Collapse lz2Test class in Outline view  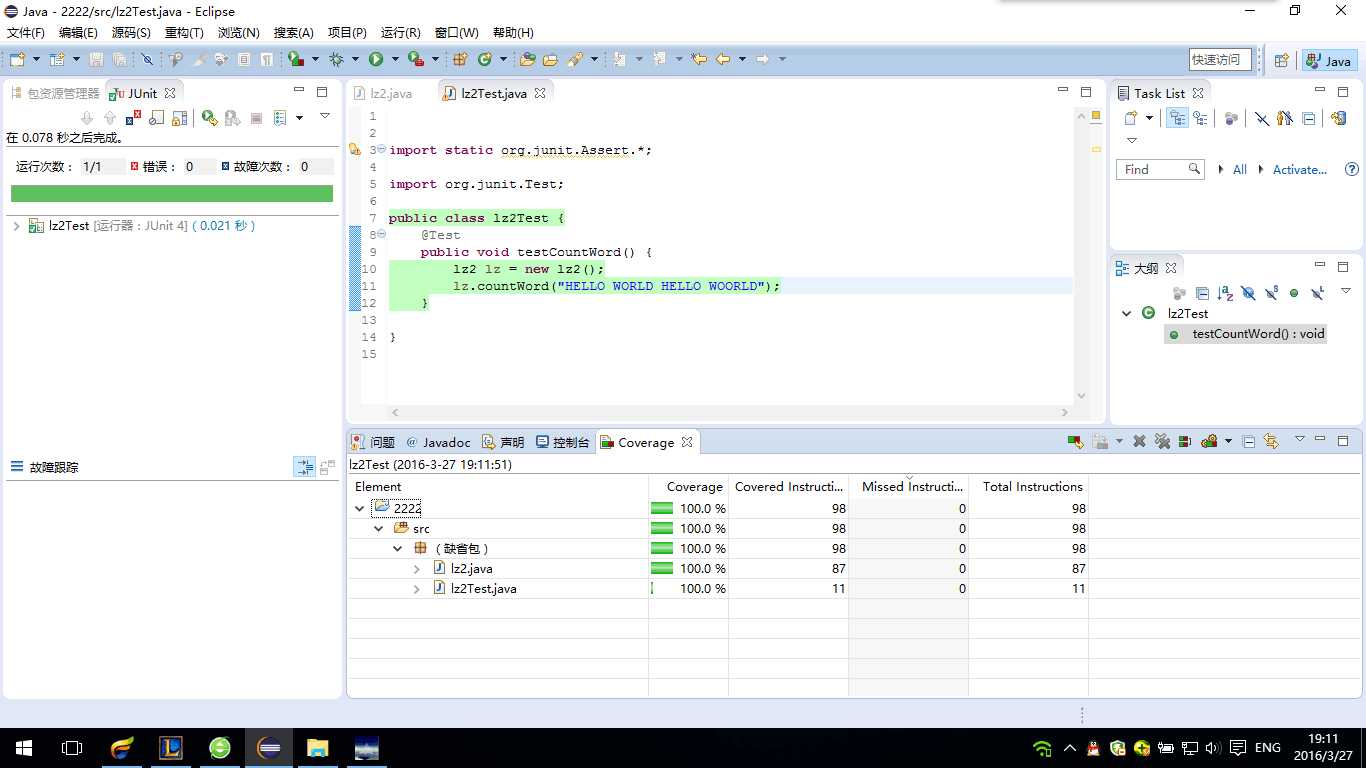[1127, 313]
